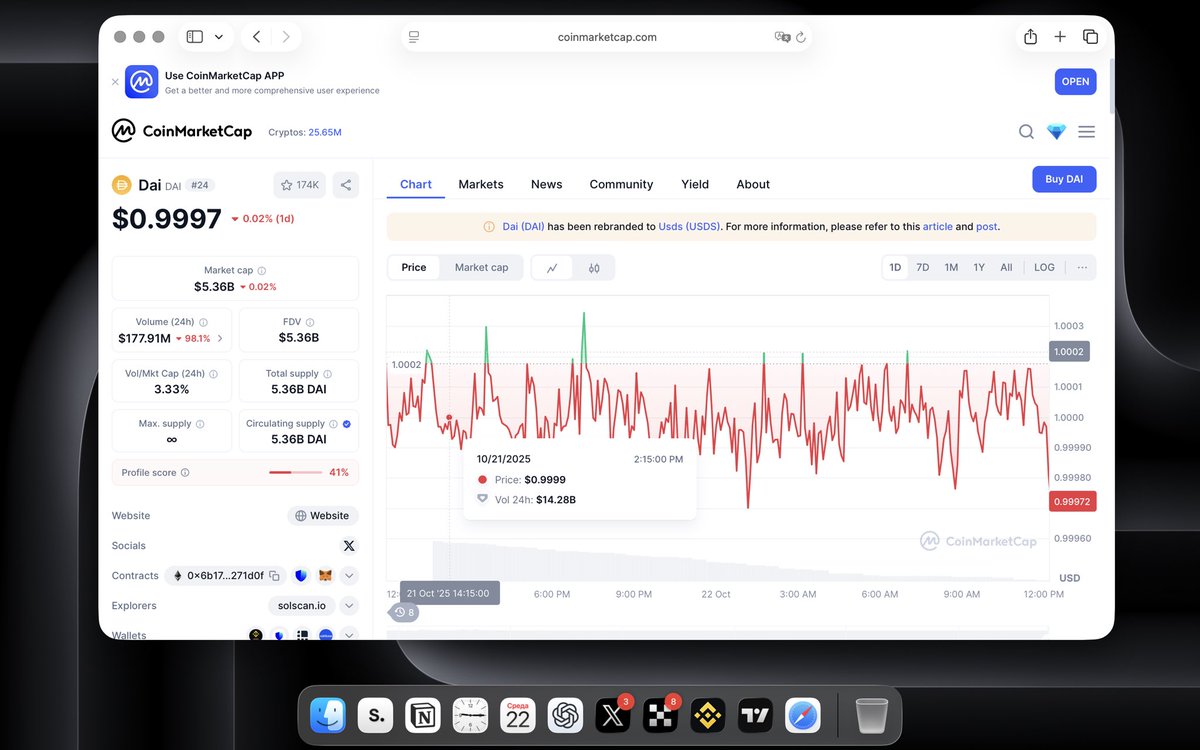This screenshot has height=750, width=1200.
Task: Add Dai to watchlist with star 174K
Action: tap(299, 185)
